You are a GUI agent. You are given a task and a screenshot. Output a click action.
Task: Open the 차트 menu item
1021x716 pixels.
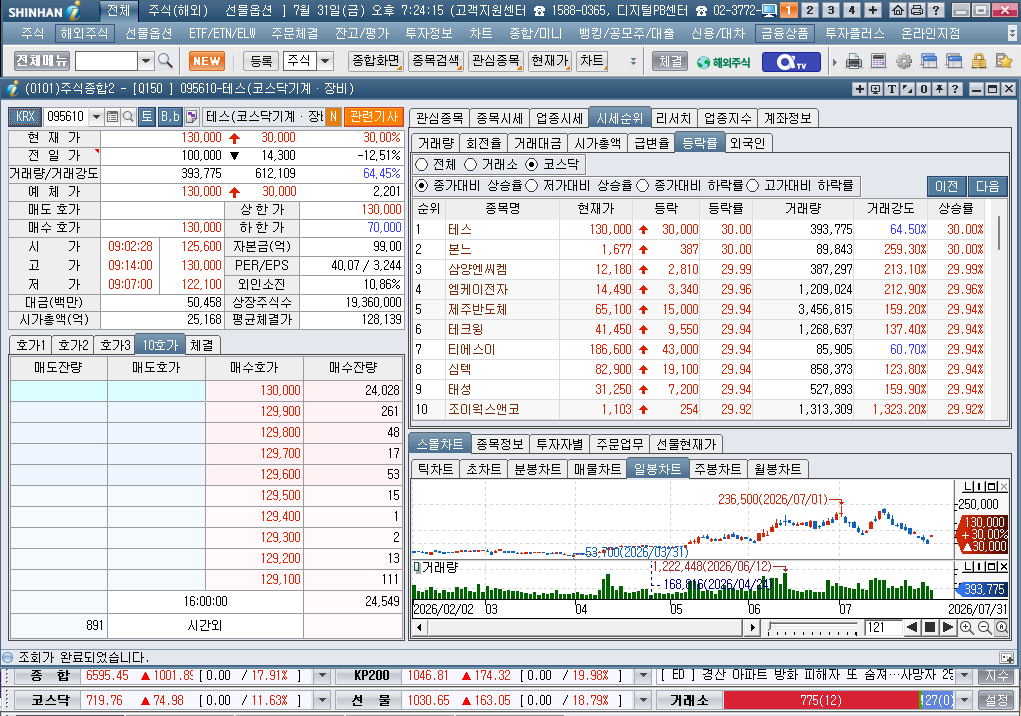coord(481,34)
